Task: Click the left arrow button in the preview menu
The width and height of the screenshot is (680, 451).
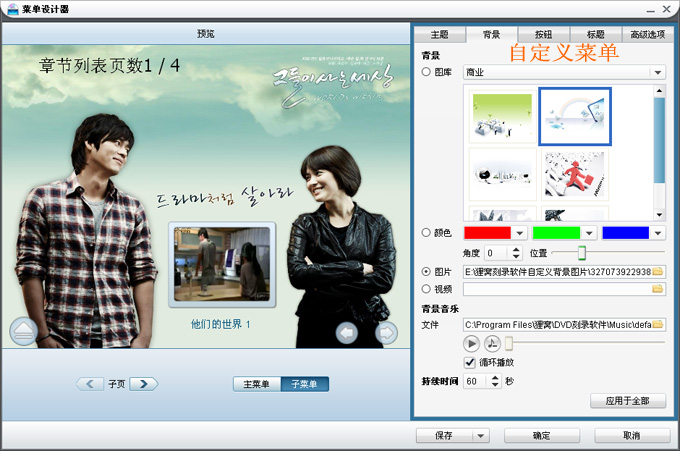Action: click(347, 333)
